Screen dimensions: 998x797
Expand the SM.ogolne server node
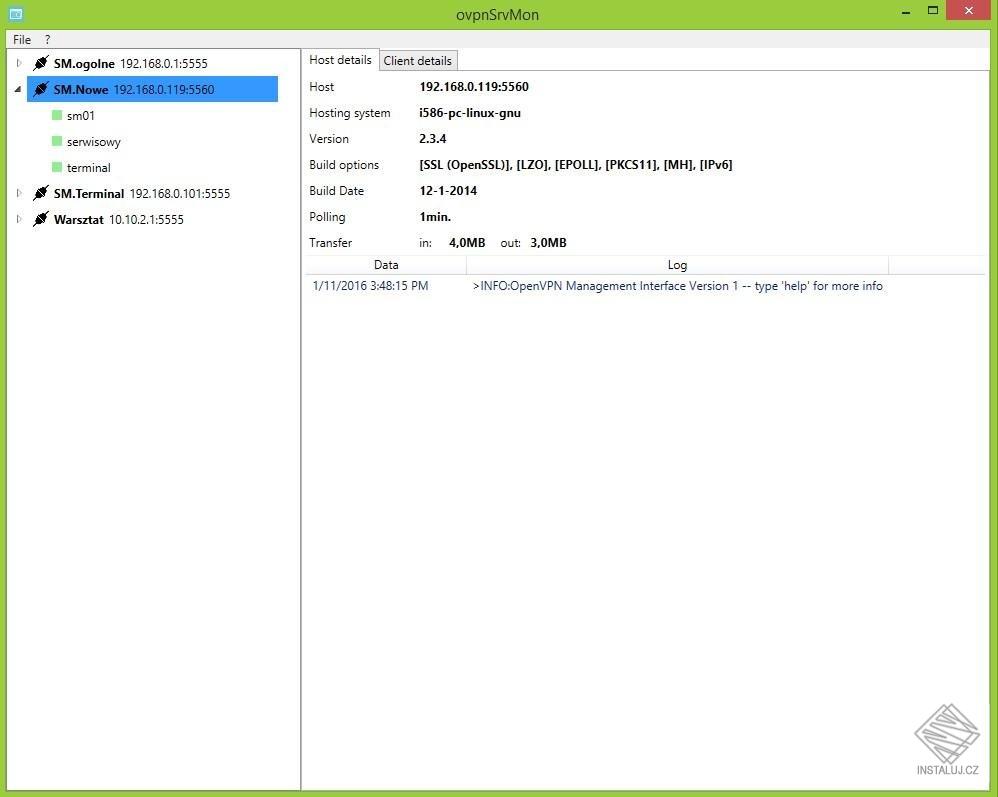(18, 63)
